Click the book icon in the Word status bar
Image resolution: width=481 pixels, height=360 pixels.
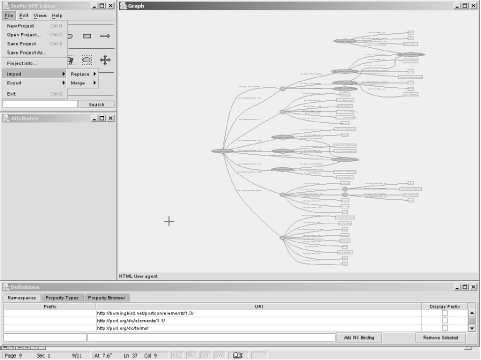point(237,355)
